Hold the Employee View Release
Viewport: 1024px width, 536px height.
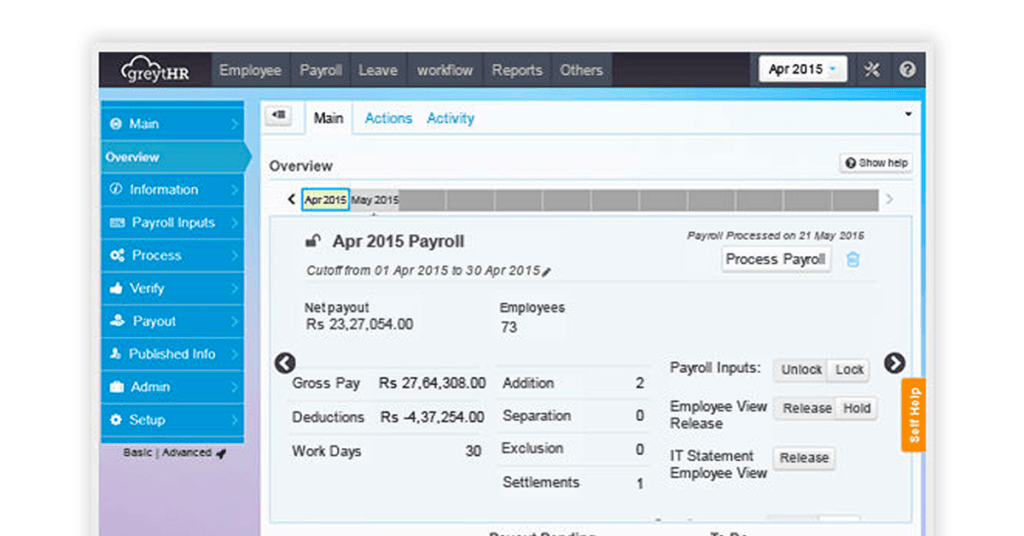coord(857,408)
